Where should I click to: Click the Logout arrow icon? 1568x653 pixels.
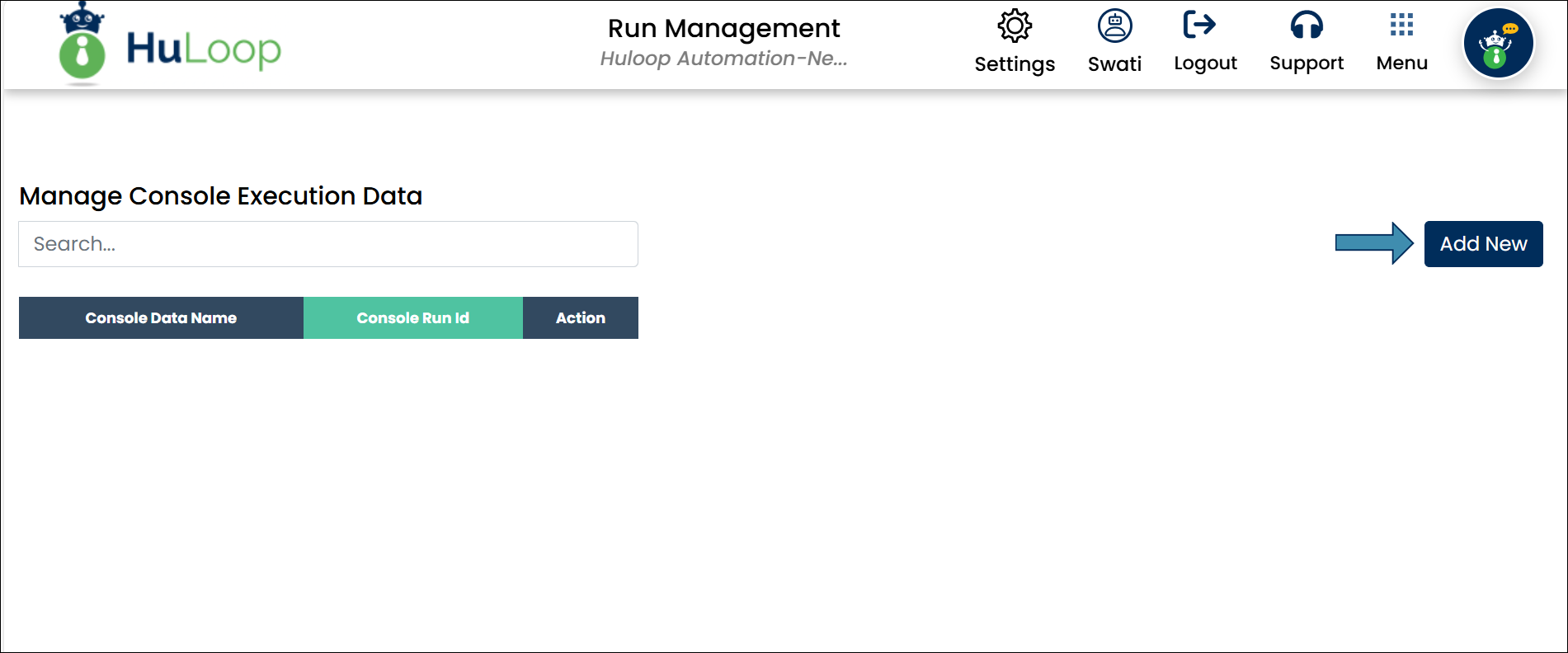point(1199,25)
